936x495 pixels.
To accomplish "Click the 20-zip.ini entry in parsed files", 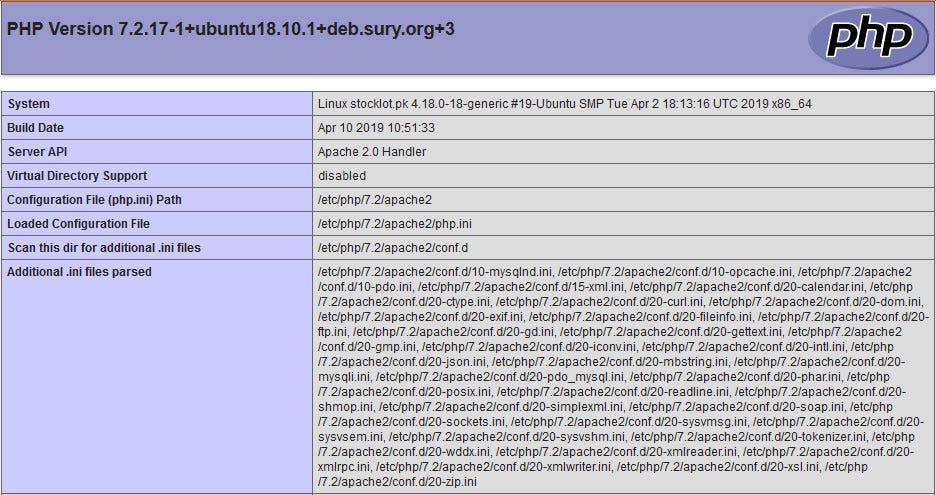I will click(398, 481).
